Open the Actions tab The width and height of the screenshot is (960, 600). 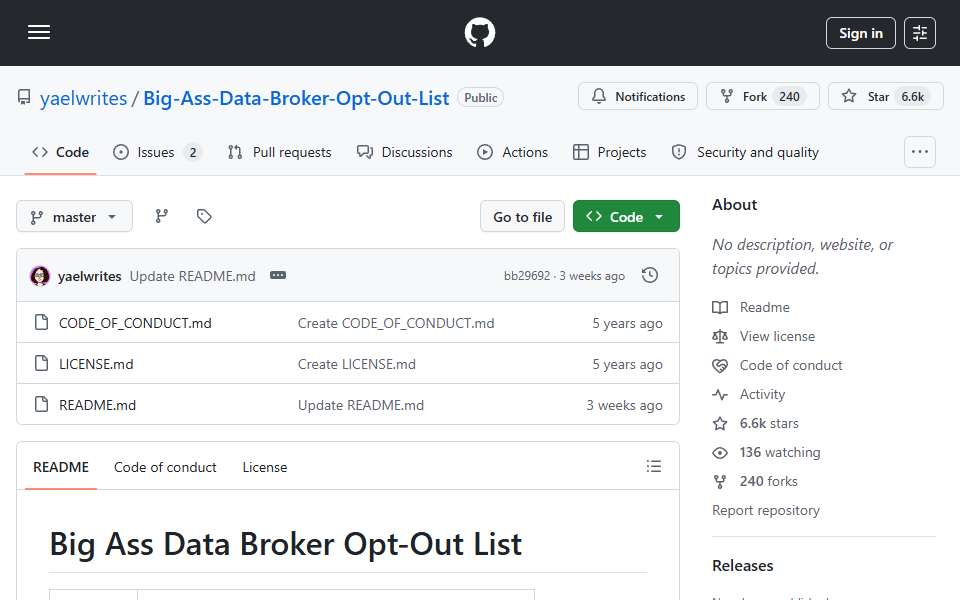512,152
